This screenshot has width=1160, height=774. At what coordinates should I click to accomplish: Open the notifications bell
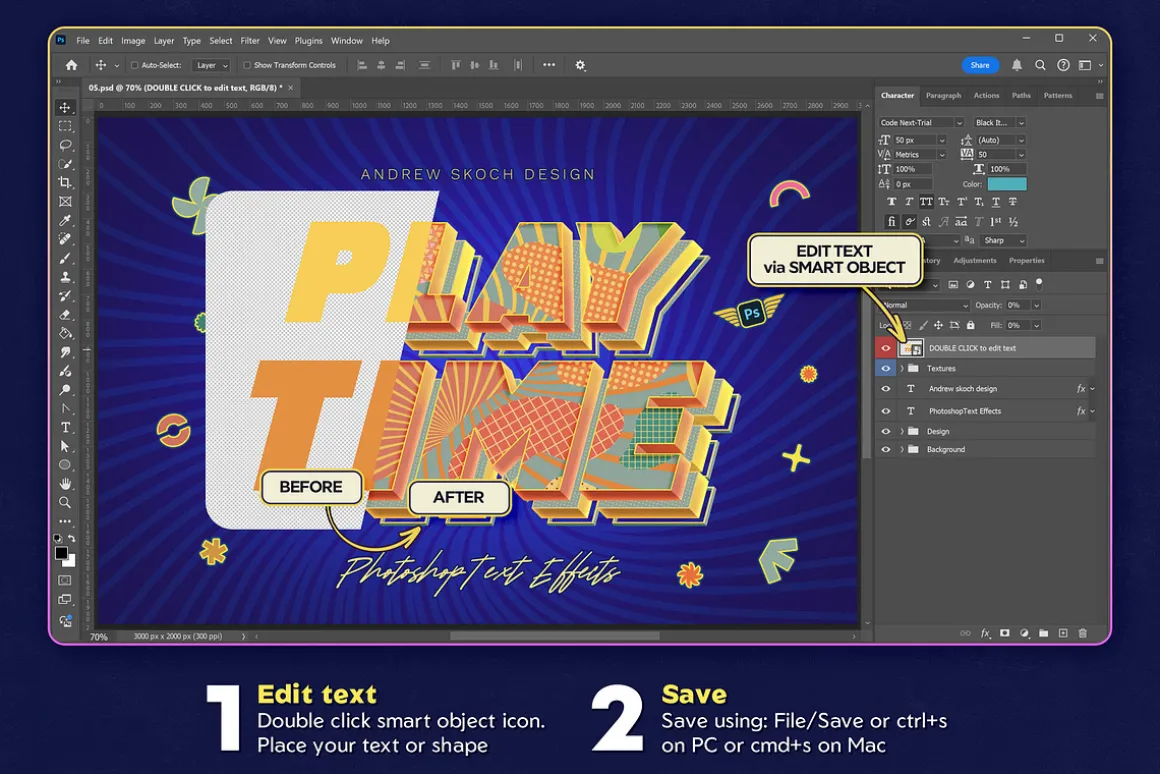pyautogui.click(x=1017, y=65)
